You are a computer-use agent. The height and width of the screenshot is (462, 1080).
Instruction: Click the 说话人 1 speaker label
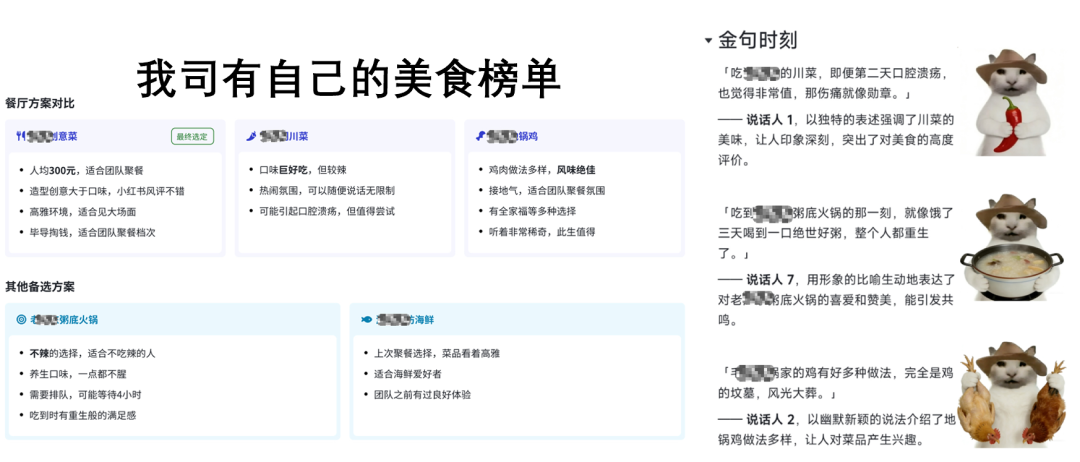click(x=769, y=120)
